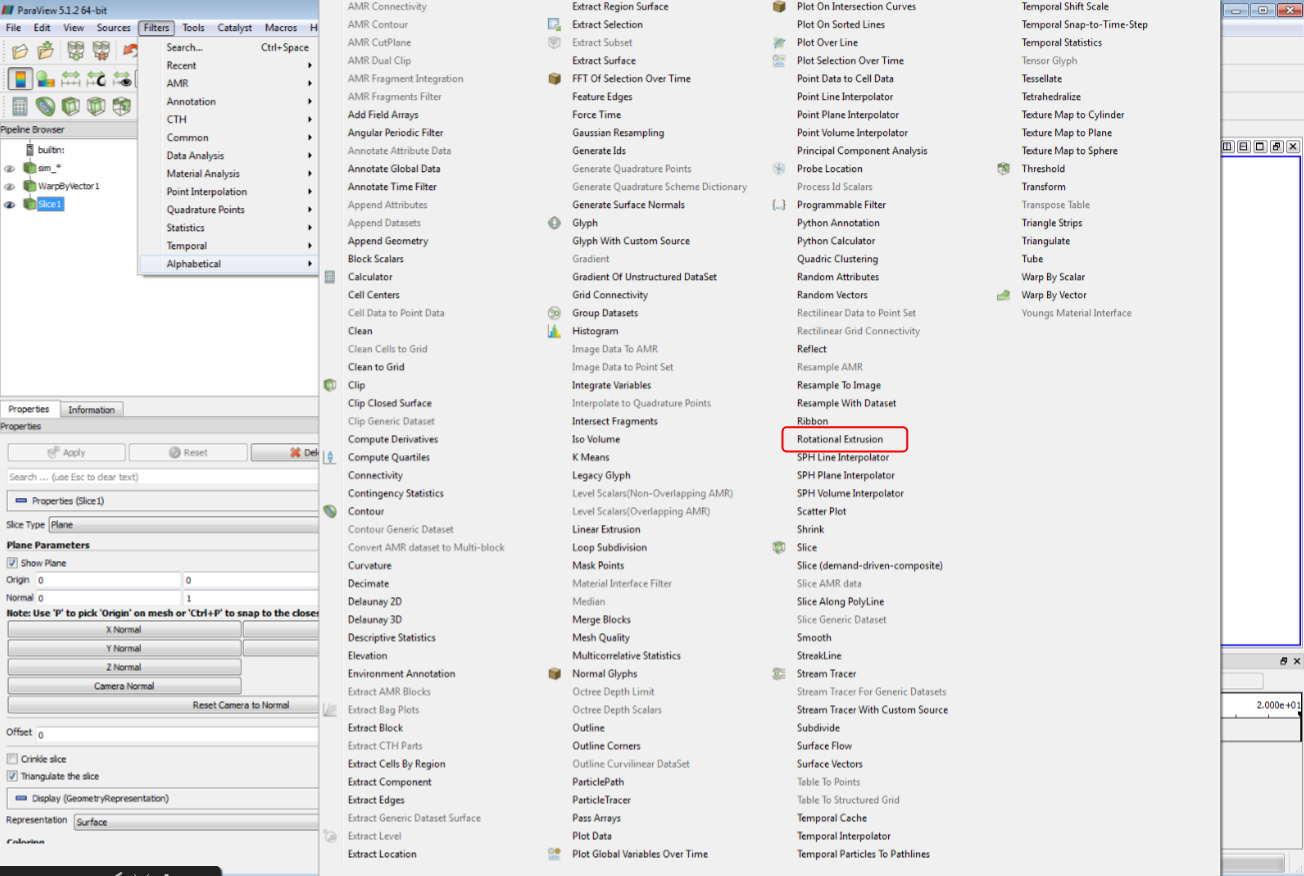The width and height of the screenshot is (1304, 876).
Task: Click the Slice filter toolbar icon
Action: 97,106
